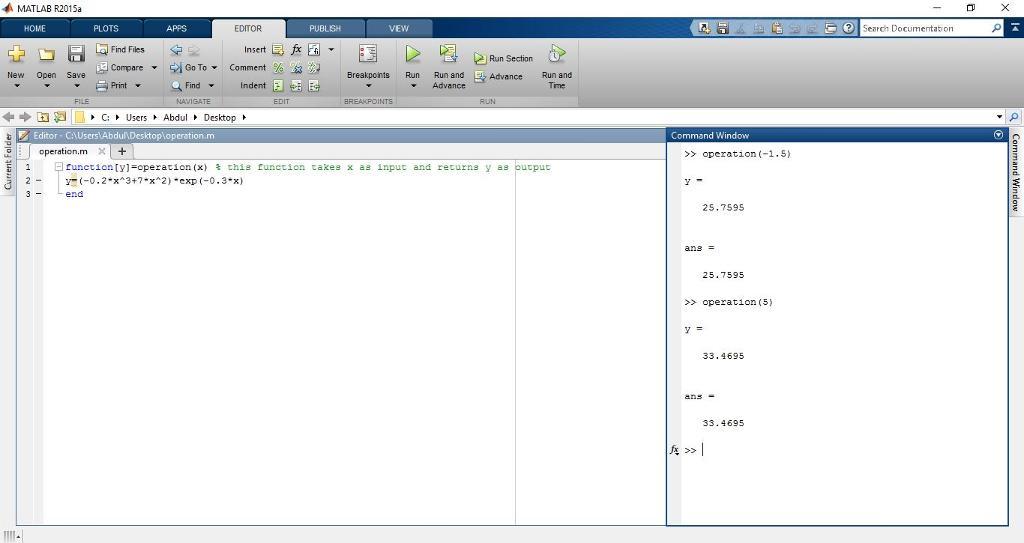Expand the Breakpoints dropdown
Screen dimensions: 1024x543
point(368,86)
